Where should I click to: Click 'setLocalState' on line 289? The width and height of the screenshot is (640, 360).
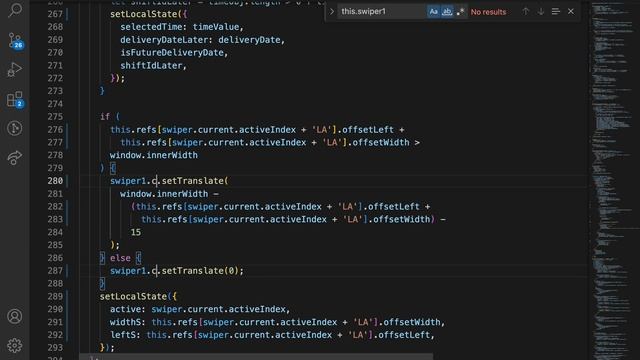click(133, 296)
